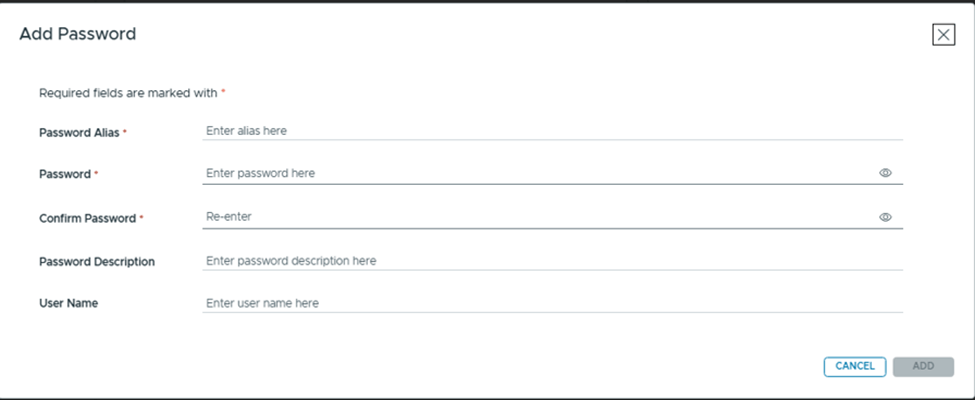The image size is (975, 400).
Task: Click the Required fields are marked with note
Action: point(128,93)
